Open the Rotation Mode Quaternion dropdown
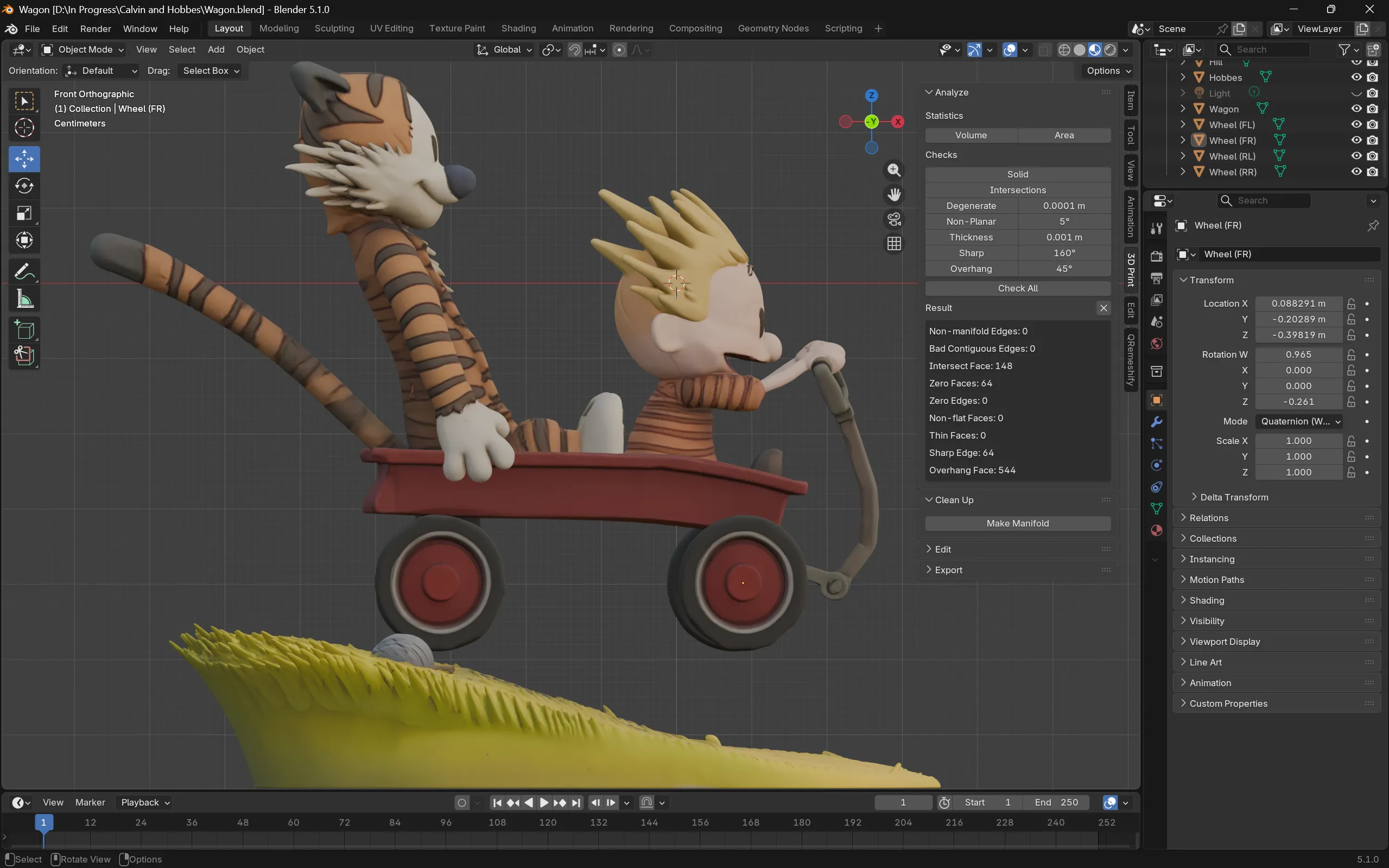The width and height of the screenshot is (1389, 868). 1299,421
